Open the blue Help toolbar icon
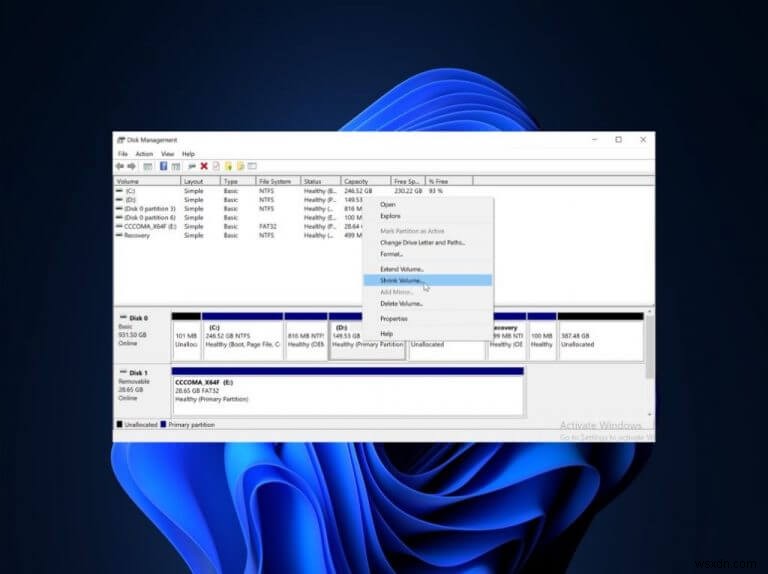Screen dimensions: 768x574 [164, 167]
